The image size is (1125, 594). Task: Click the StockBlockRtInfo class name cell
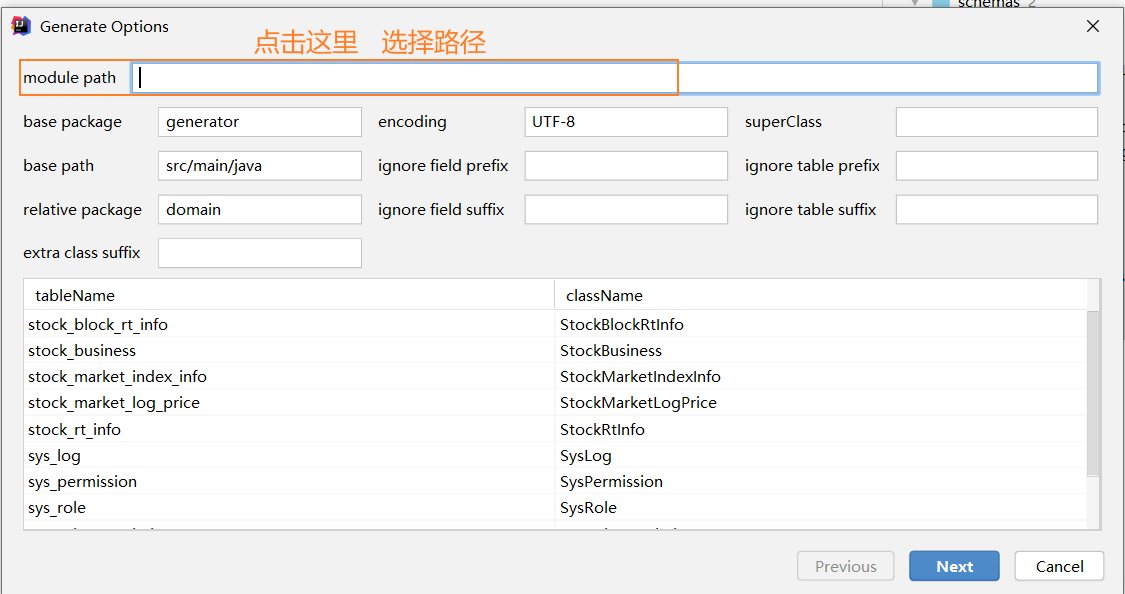coord(821,325)
